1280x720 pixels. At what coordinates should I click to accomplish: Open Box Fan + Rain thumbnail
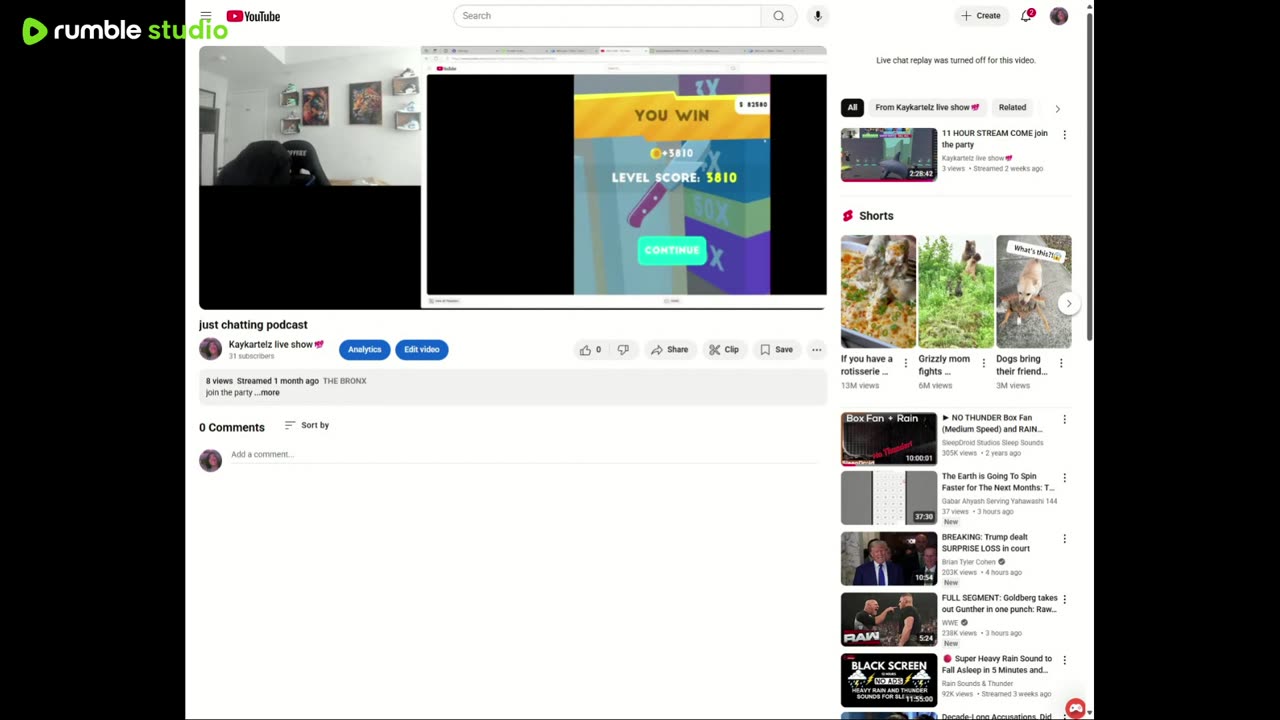coord(889,439)
